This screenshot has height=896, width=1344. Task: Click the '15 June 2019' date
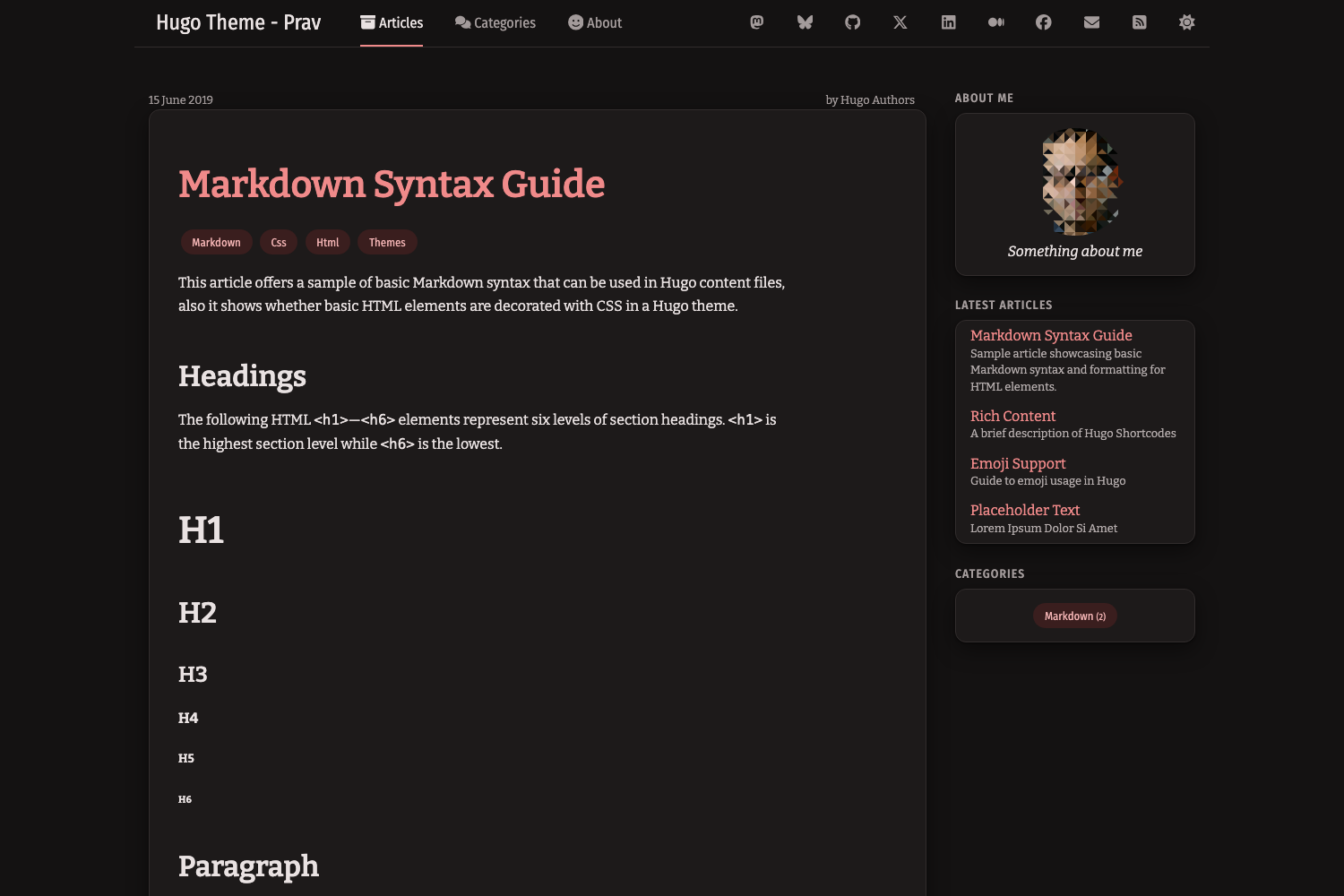tap(181, 99)
